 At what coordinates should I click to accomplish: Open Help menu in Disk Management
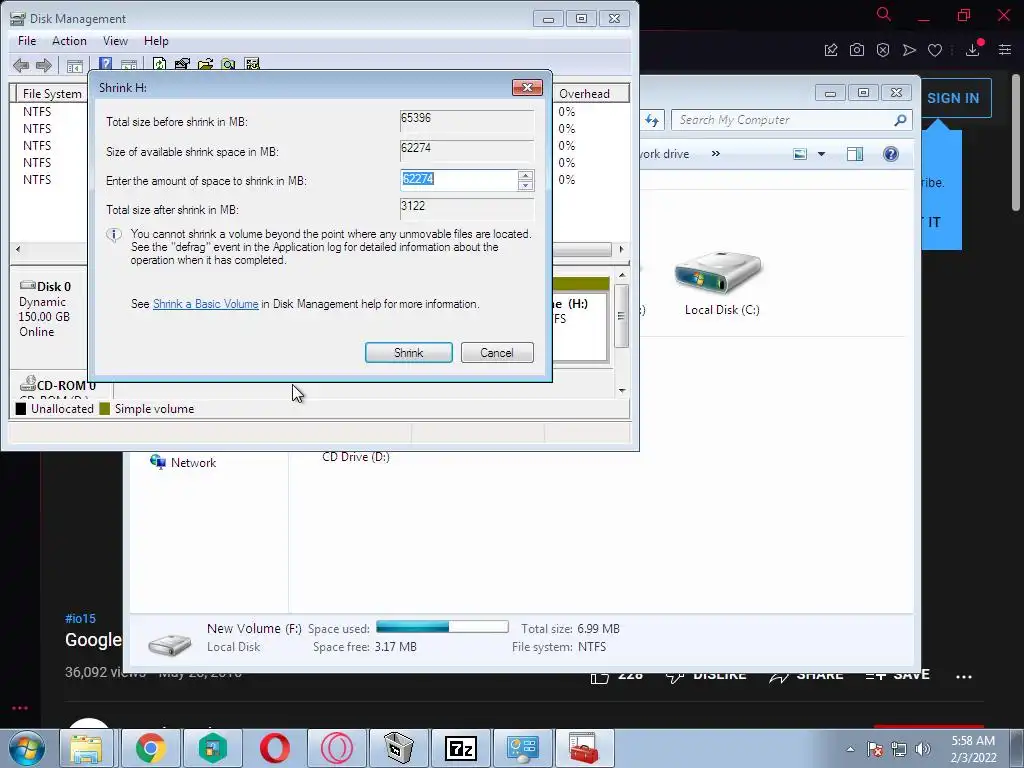[x=156, y=40]
